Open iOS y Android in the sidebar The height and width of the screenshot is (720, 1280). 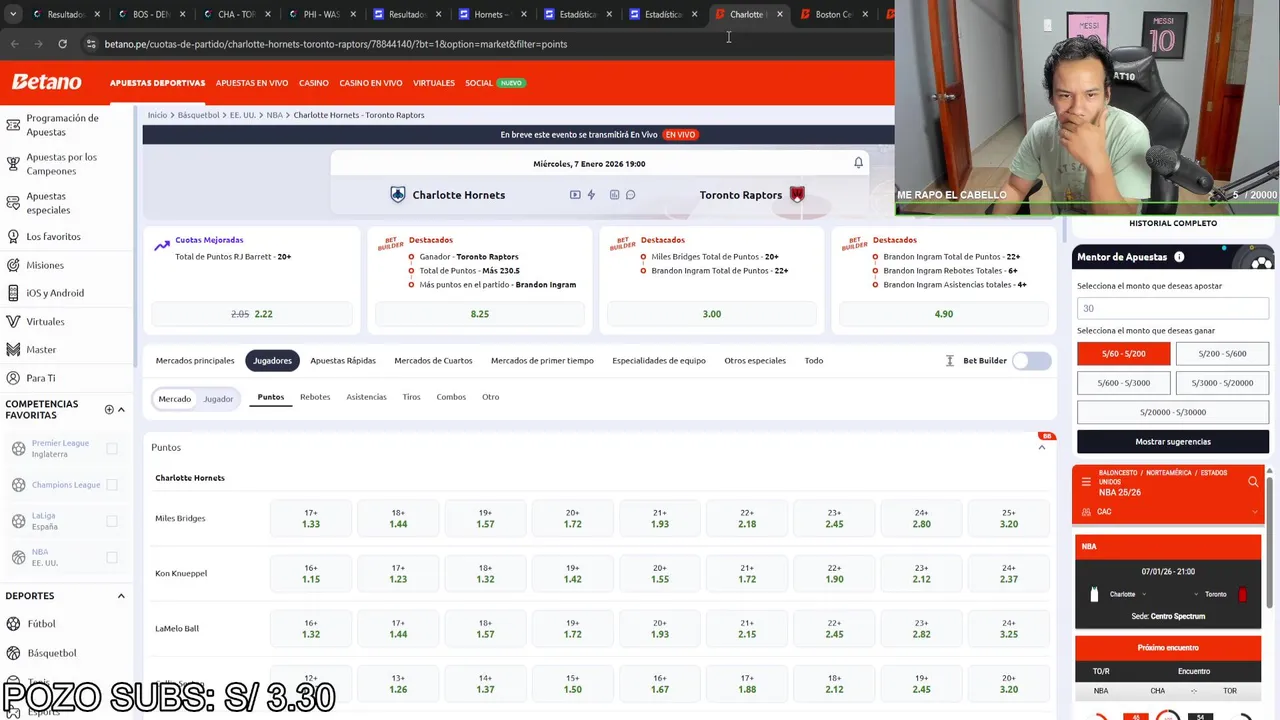(x=55, y=293)
